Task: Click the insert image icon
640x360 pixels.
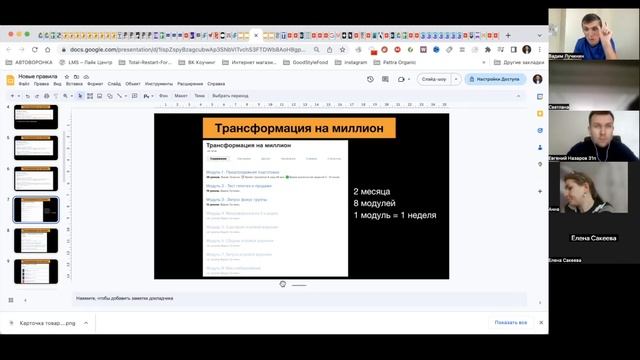Action: [x=100, y=96]
